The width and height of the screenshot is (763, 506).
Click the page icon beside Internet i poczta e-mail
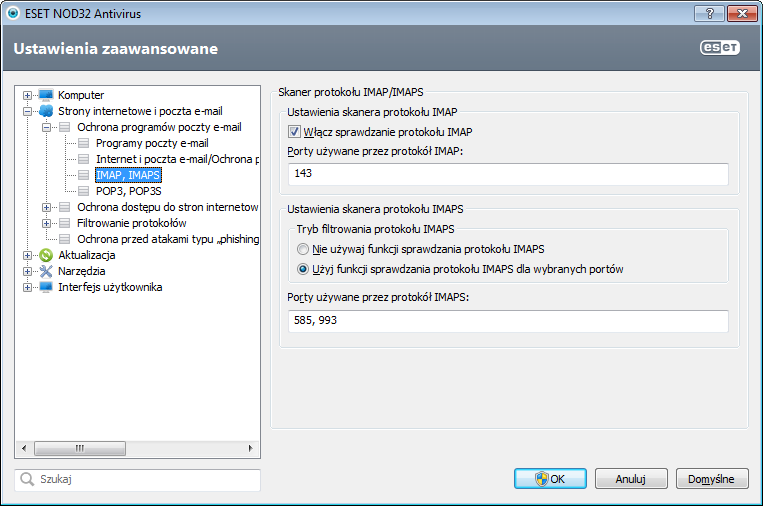coord(84,159)
